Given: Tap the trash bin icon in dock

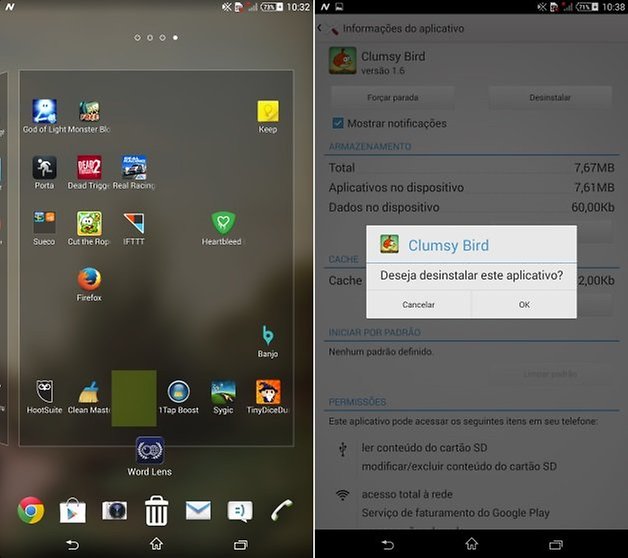Looking at the screenshot, I should pos(156,510).
